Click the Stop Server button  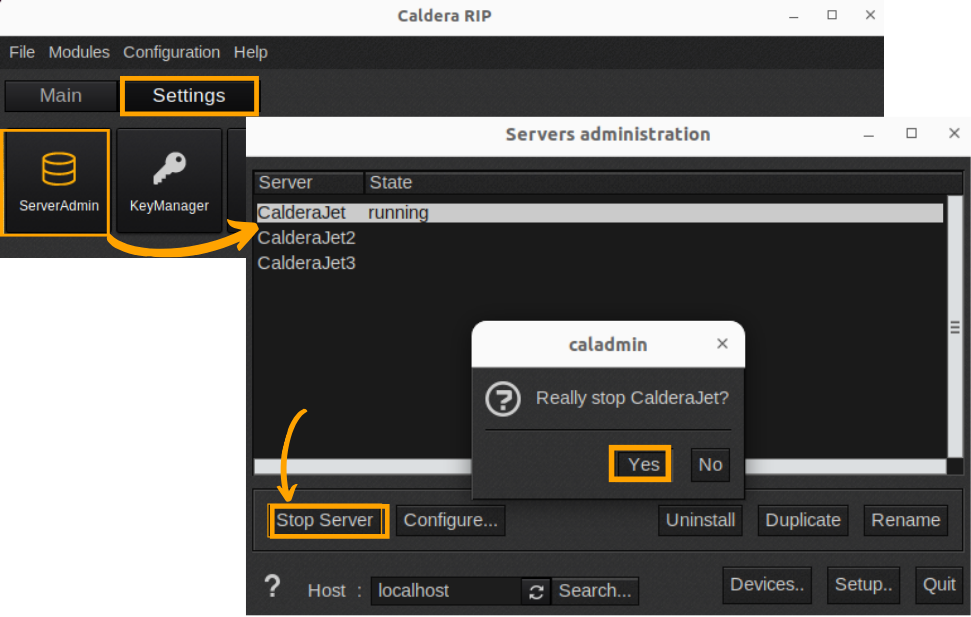pos(327,520)
